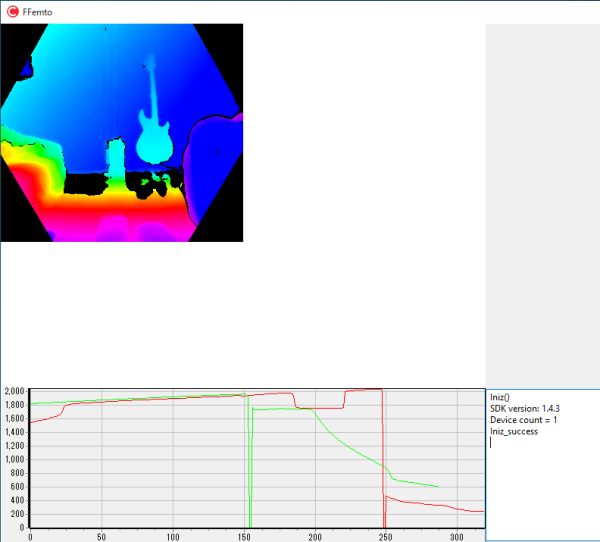The height and width of the screenshot is (542, 600).
Task: Click the FFemto window title text
Action: pos(37,12)
